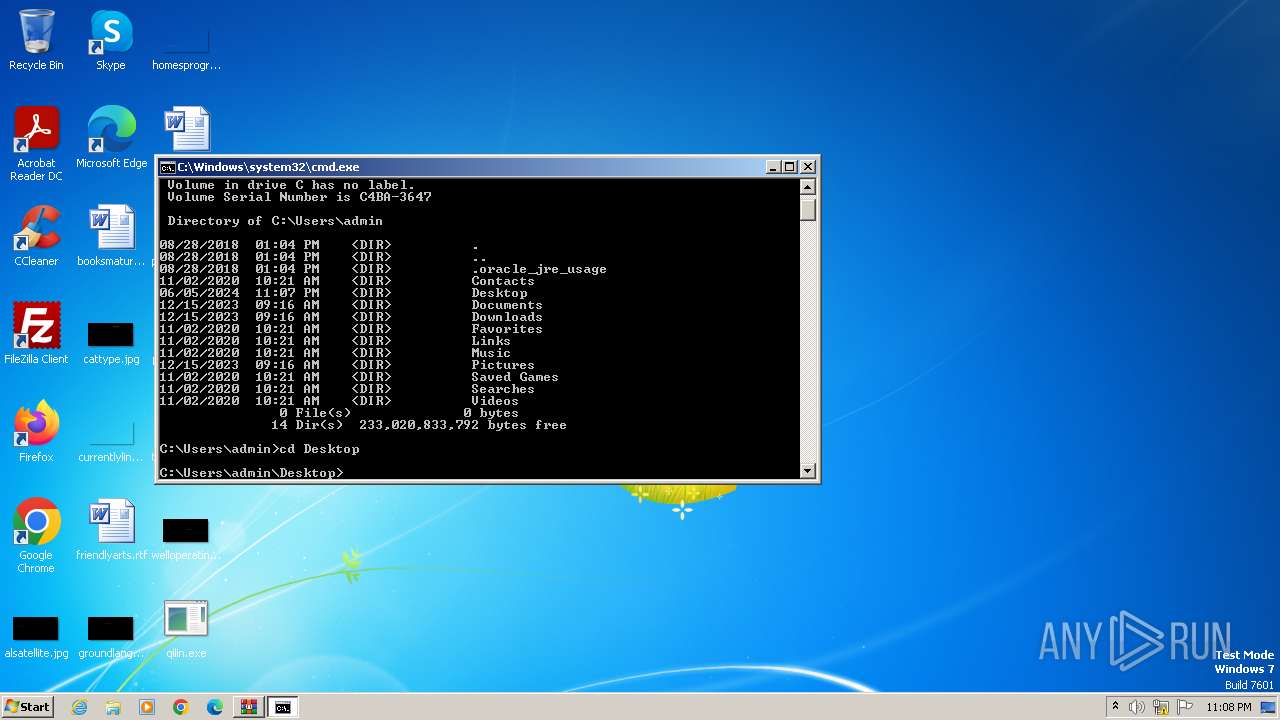Click the cmd scrollbar up arrow
Screen dimensions: 1280x720
tap(808, 187)
